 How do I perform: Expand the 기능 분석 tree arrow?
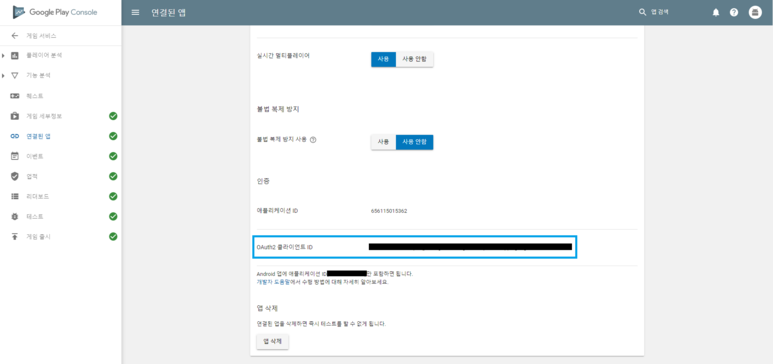tap(3, 75)
